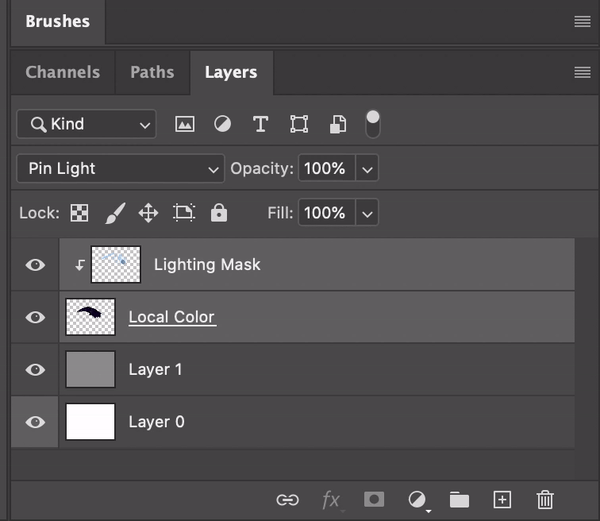
Task: Toggle layer filtering switch on/off
Action: (373, 124)
